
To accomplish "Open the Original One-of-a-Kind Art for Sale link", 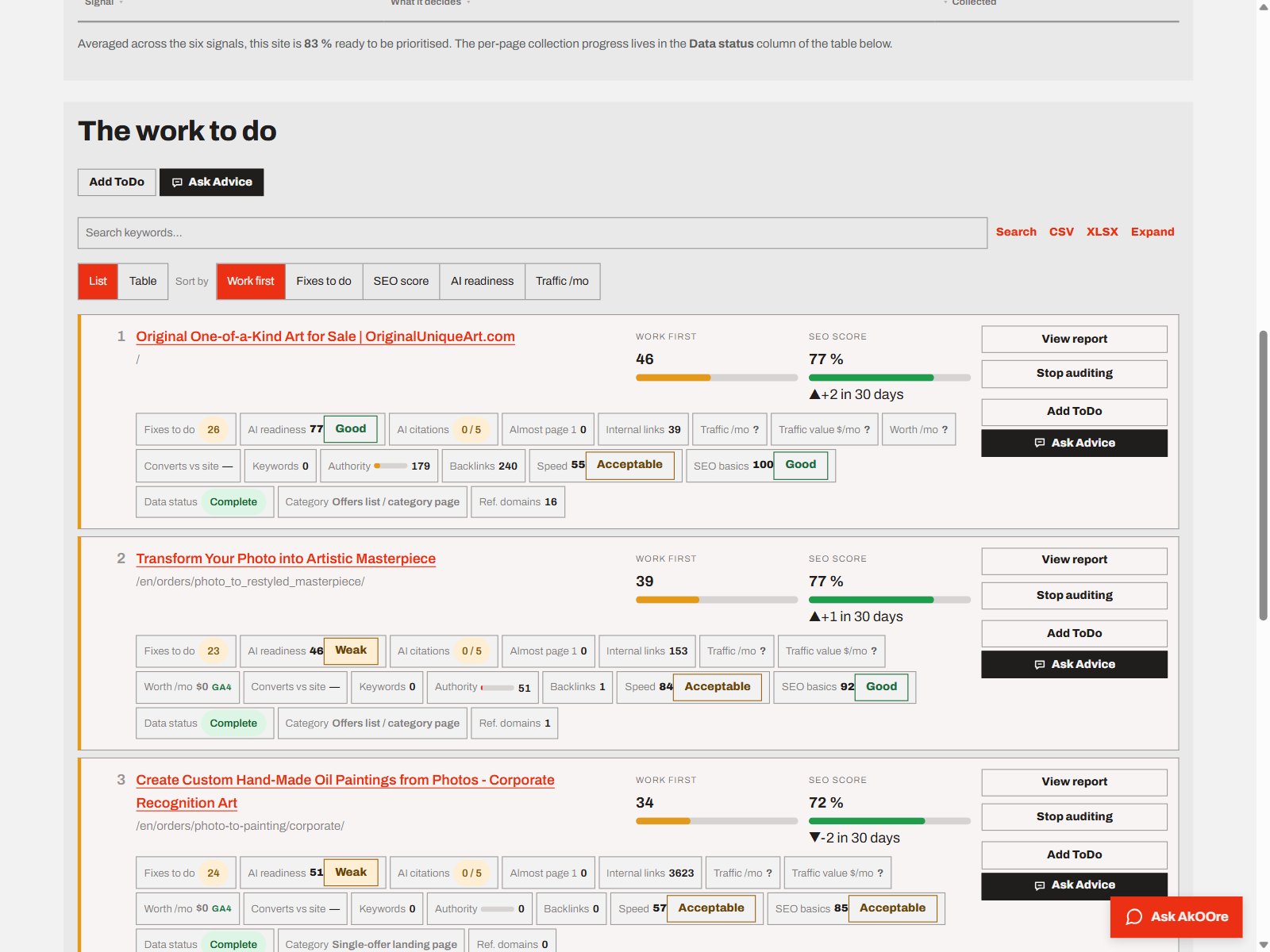I will click(325, 336).
